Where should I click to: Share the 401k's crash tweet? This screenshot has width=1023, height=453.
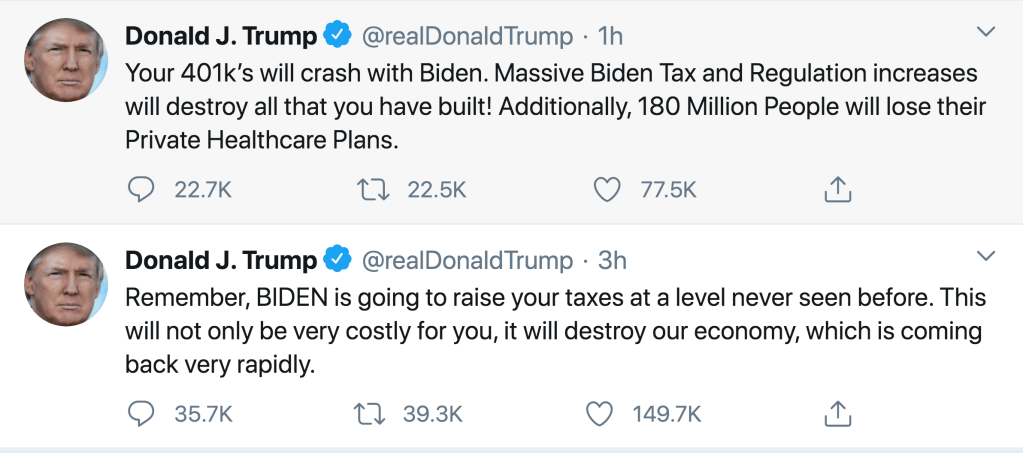point(838,188)
